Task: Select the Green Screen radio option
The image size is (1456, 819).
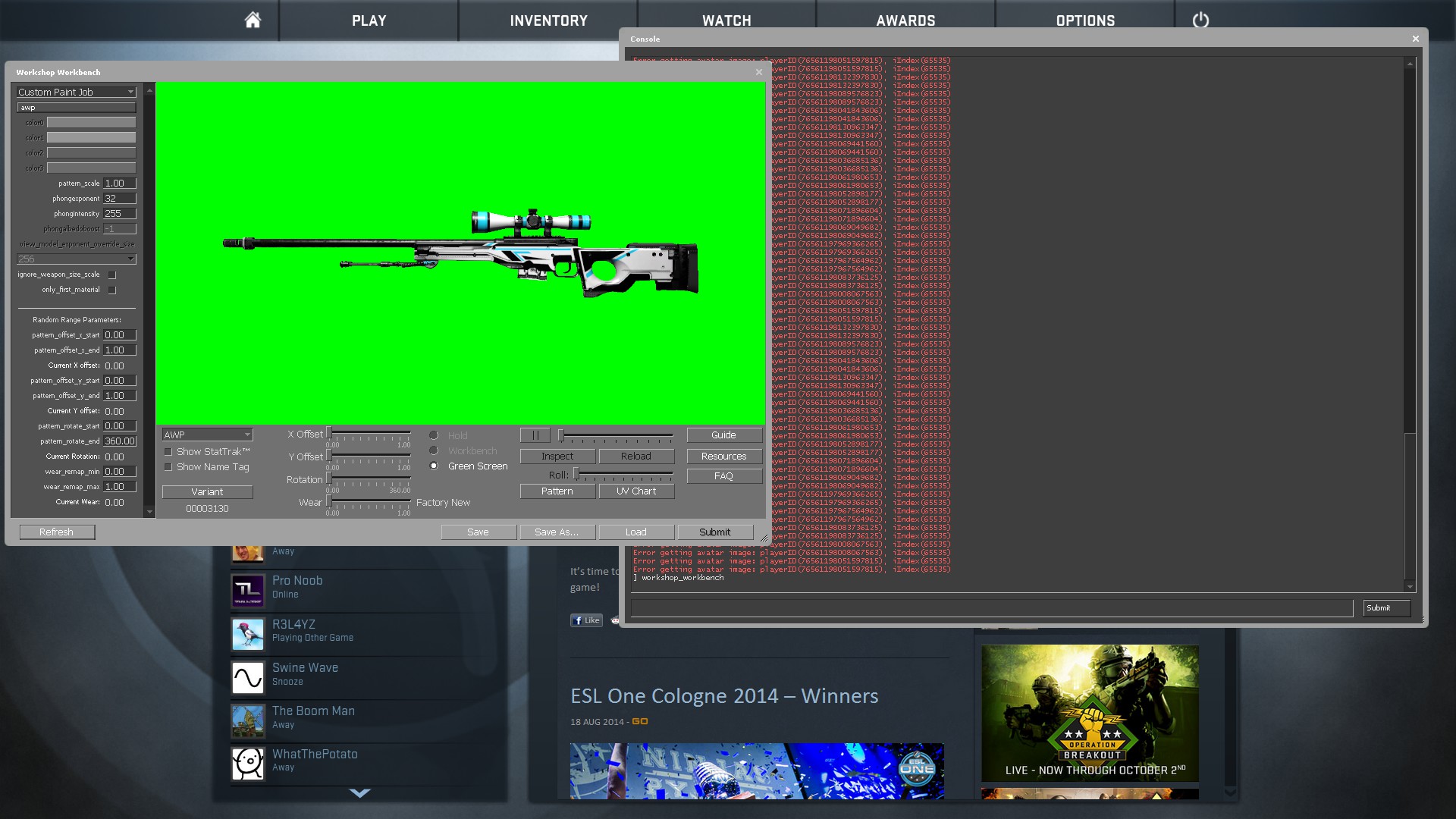Action: coord(434,466)
